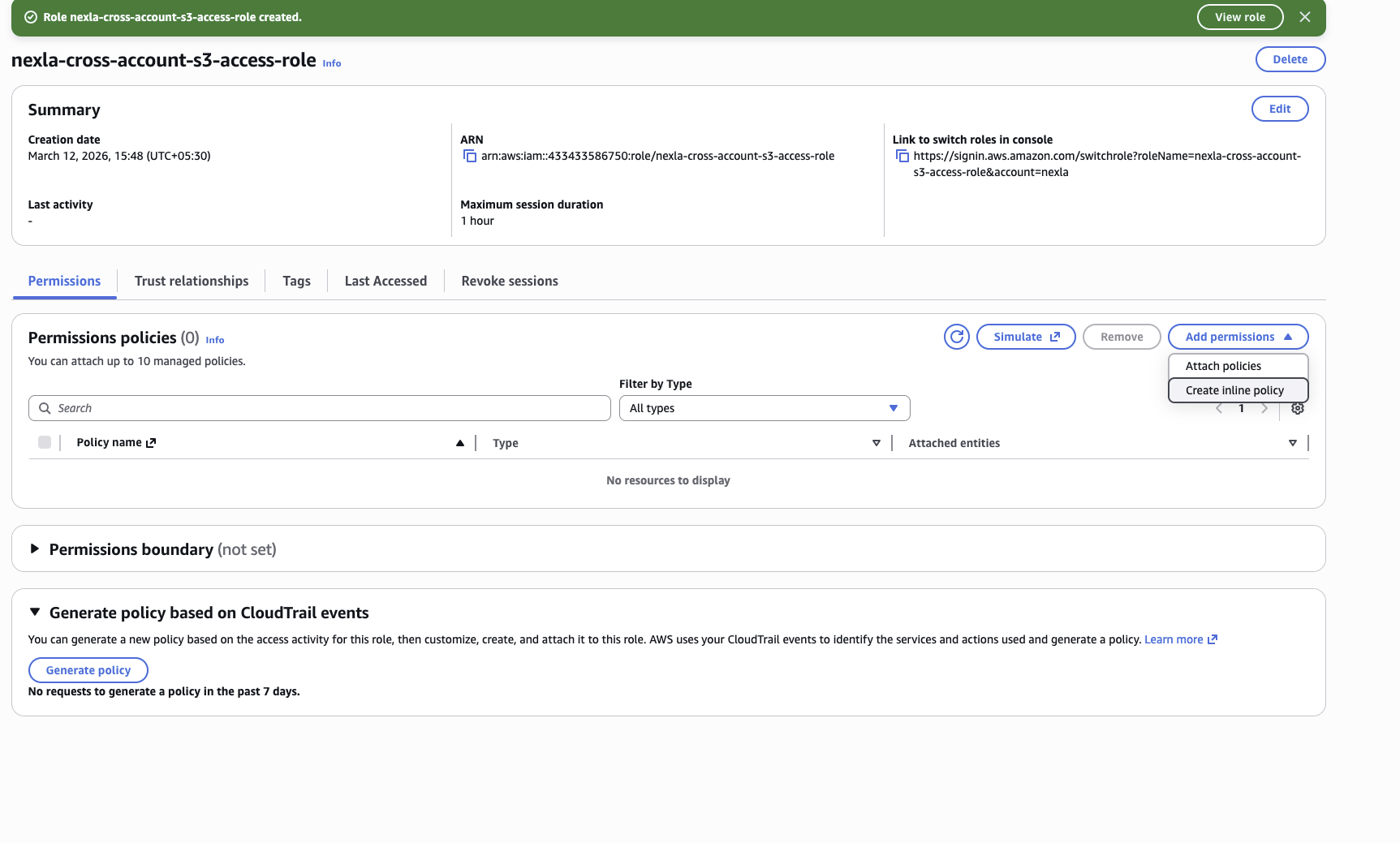
Task: Refresh the permissions policies list
Action: [x=956, y=336]
